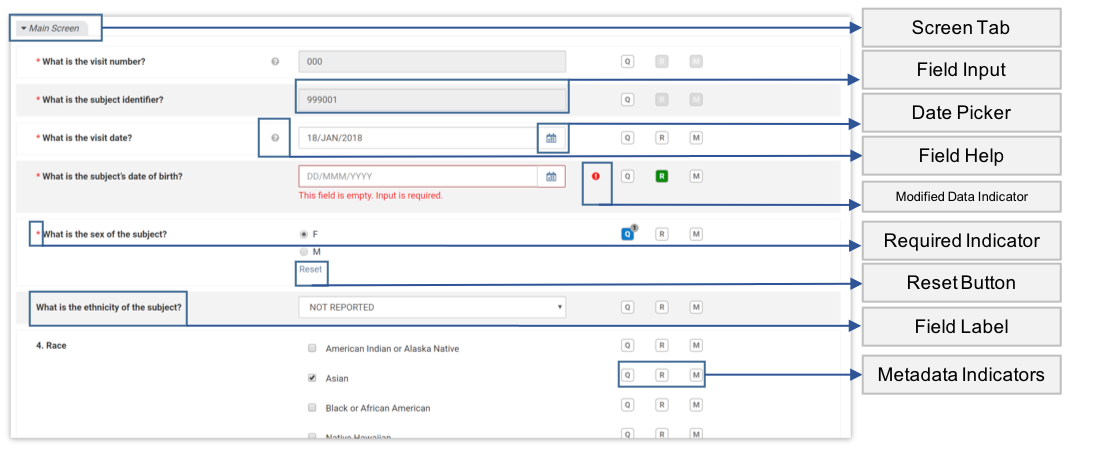Click Q indicator on visit number row
This screenshot has width=1093, height=460.
(x=627, y=61)
